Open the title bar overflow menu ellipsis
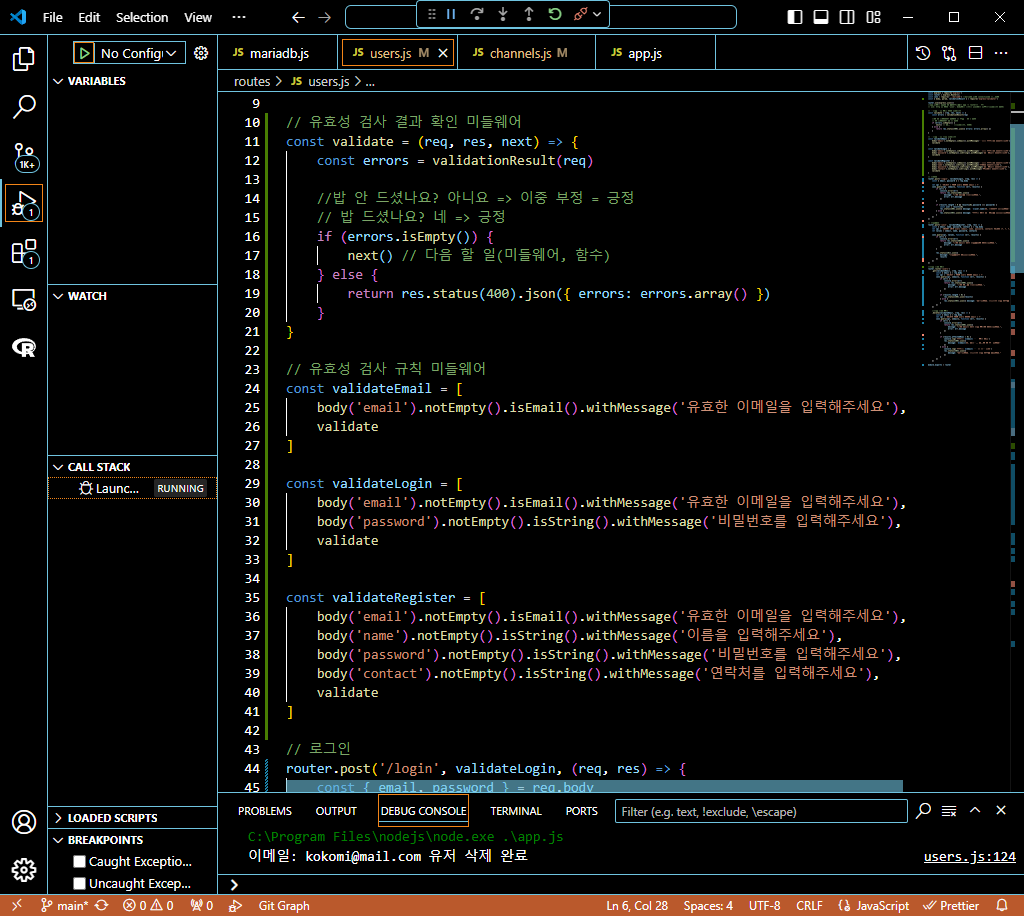1024x916 pixels. 239,17
